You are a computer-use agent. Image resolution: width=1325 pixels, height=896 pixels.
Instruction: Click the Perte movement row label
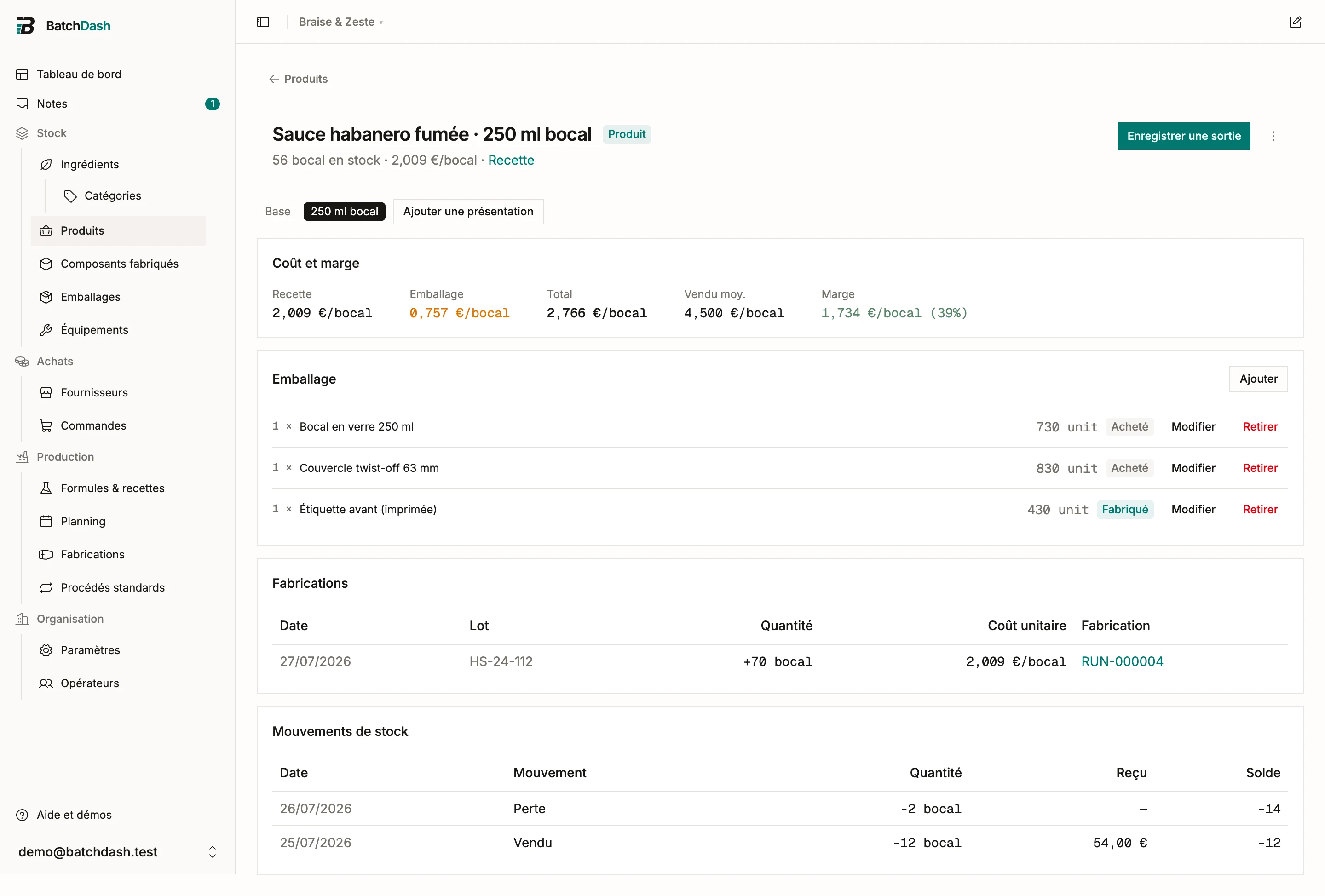529,809
